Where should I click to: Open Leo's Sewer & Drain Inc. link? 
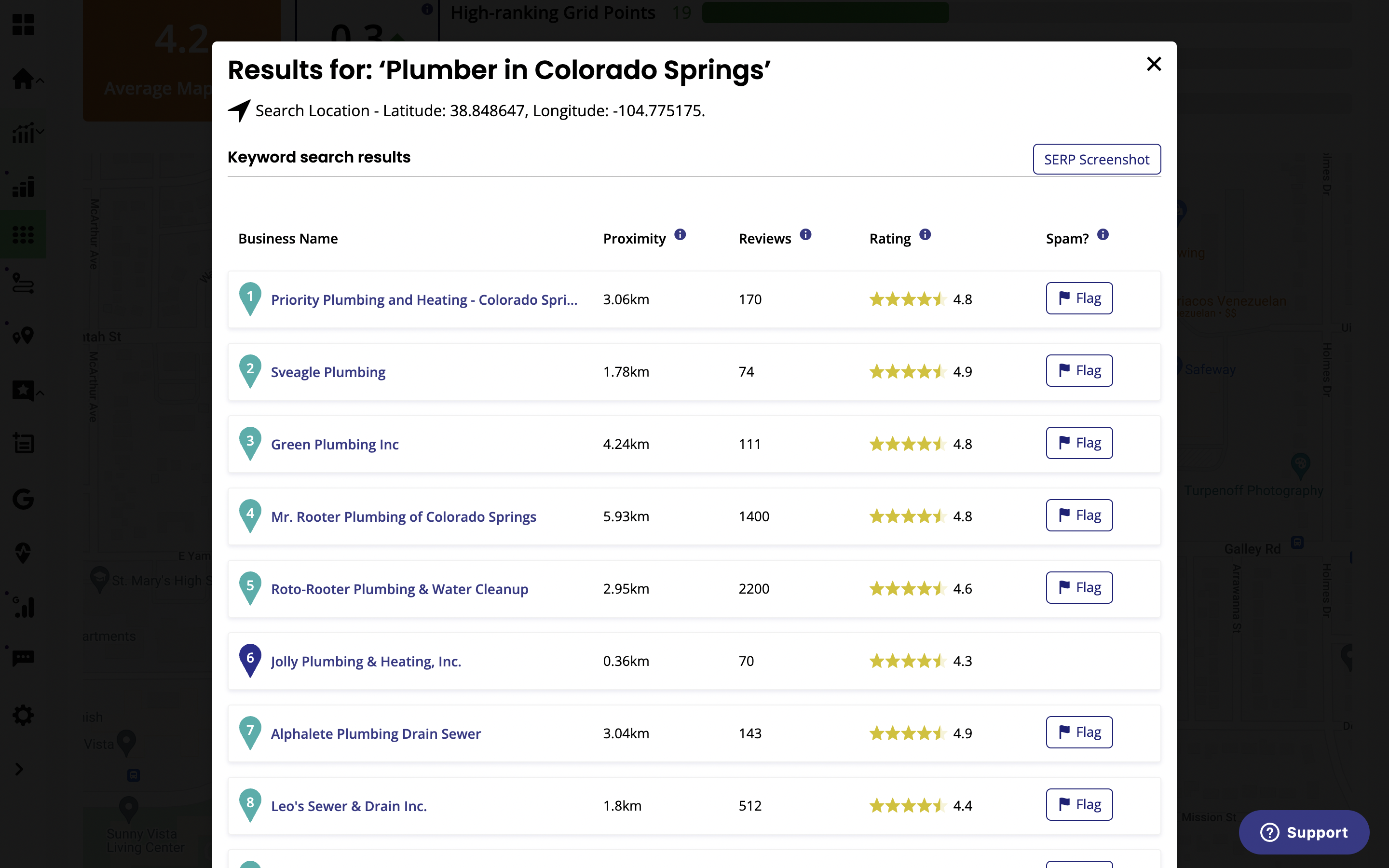[x=348, y=806]
